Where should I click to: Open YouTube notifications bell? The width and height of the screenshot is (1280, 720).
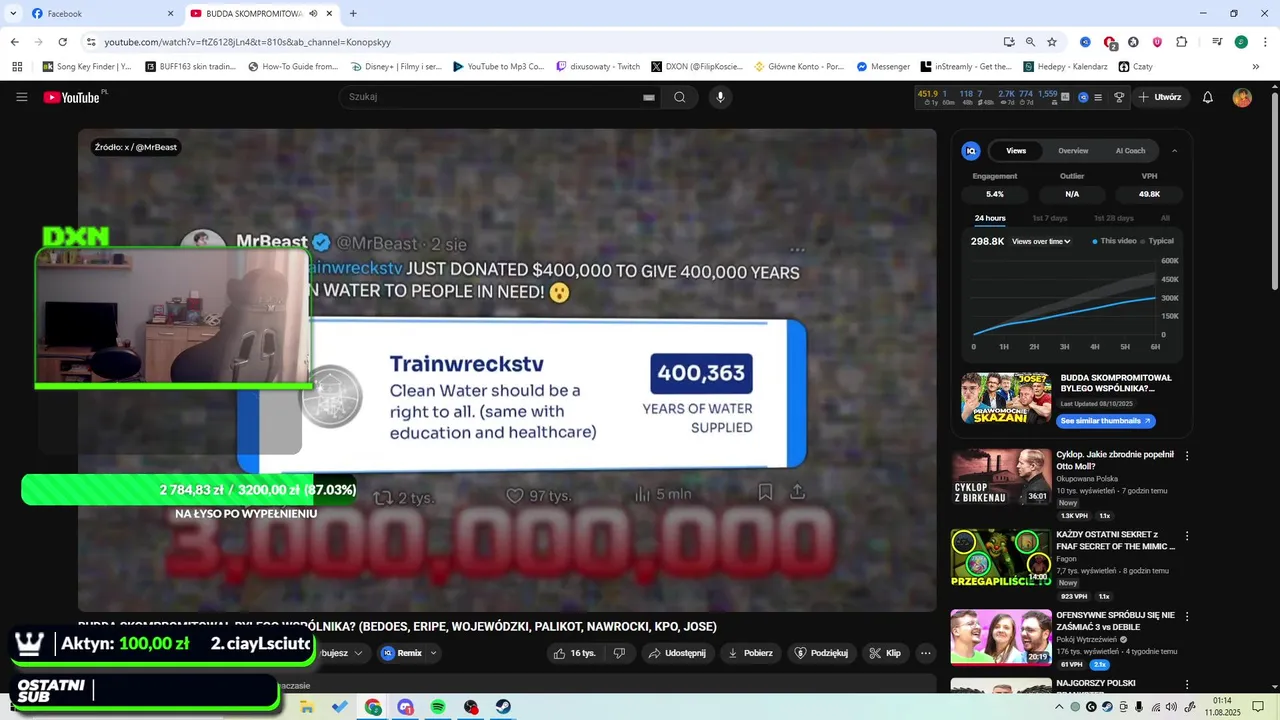point(1208,97)
